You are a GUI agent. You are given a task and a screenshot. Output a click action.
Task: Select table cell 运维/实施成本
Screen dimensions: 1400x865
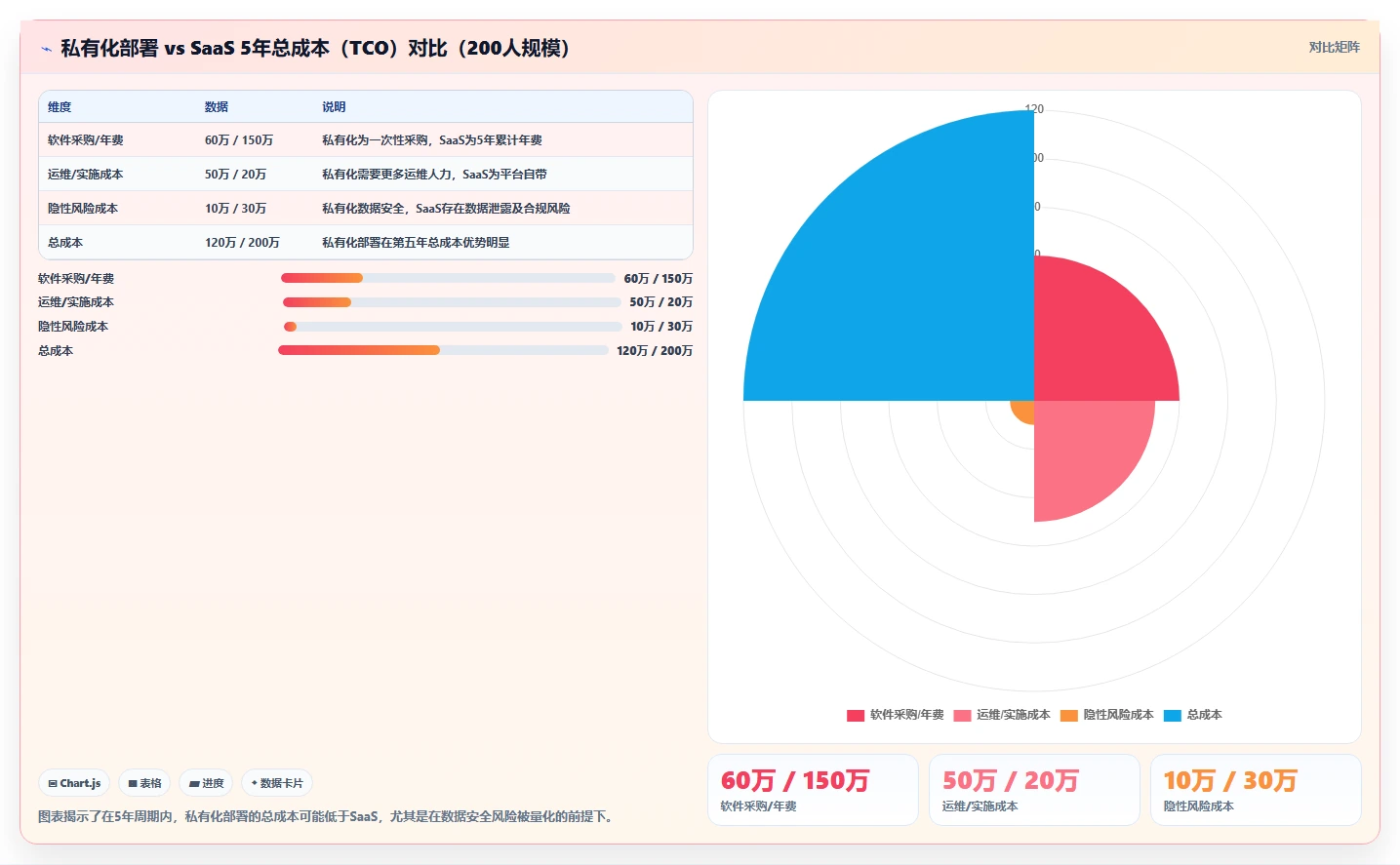[86, 175]
